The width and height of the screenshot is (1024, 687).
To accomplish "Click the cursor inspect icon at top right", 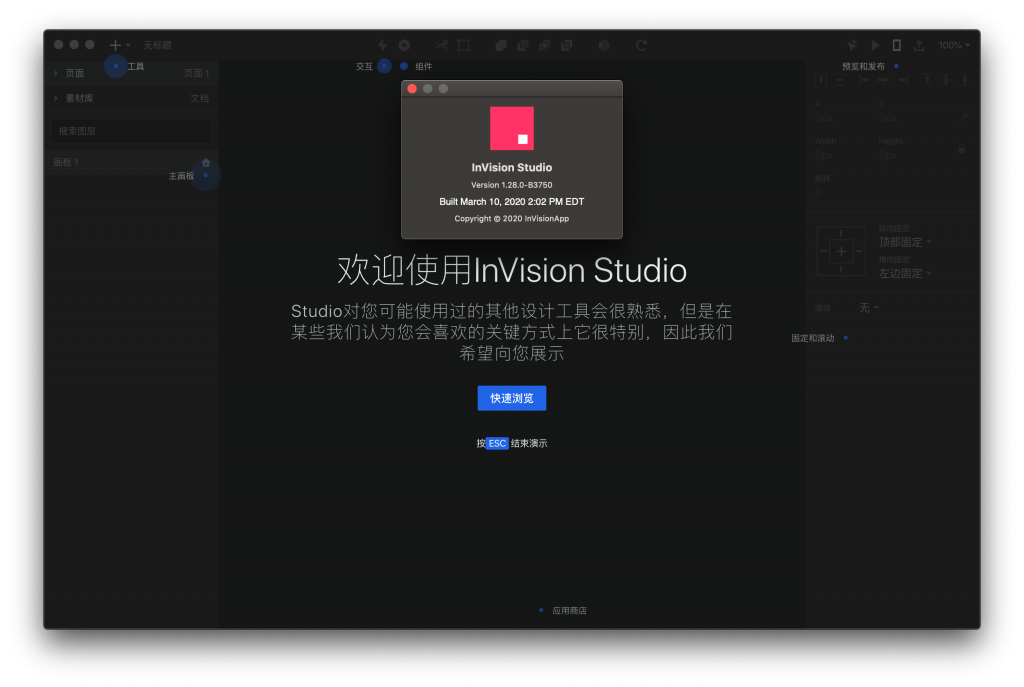I will click(x=852, y=45).
